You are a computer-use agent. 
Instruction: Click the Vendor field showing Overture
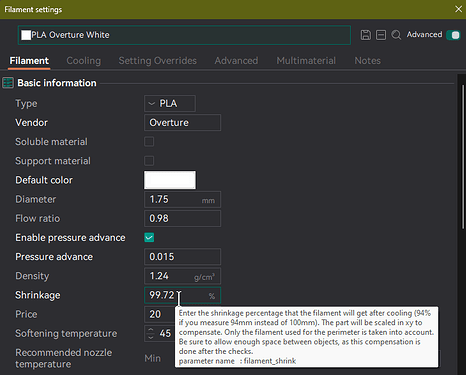(182, 123)
